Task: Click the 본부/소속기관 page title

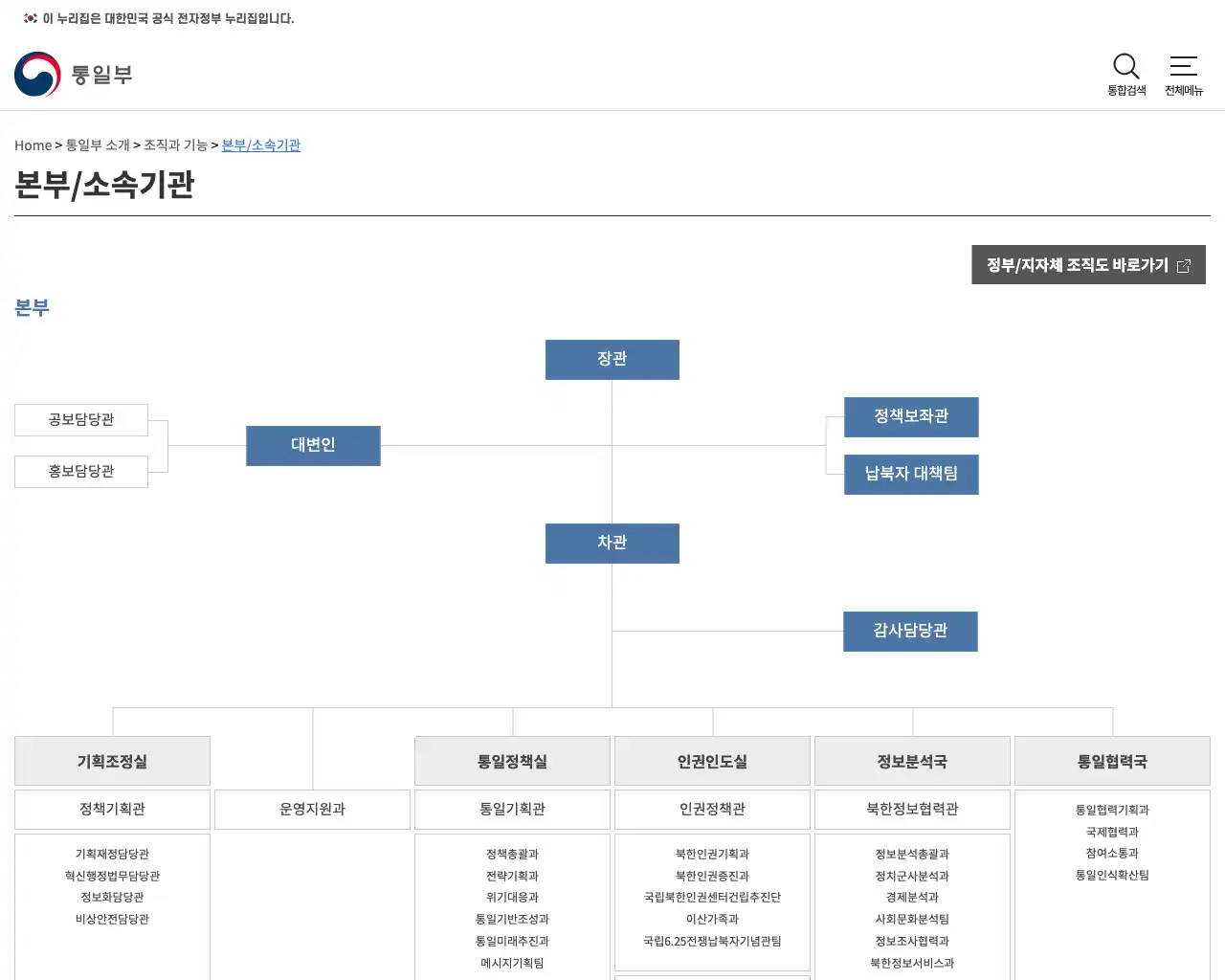Action: pos(104,185)
